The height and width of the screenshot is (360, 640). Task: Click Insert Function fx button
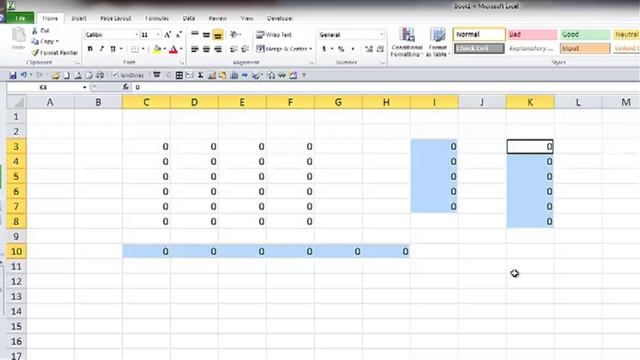coord(125,87)
